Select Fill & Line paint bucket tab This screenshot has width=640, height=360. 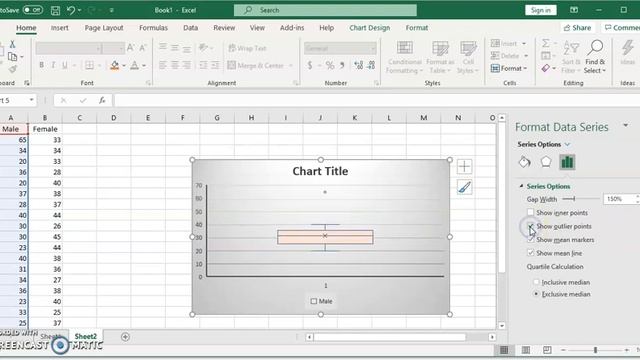[x=524, y=162]
